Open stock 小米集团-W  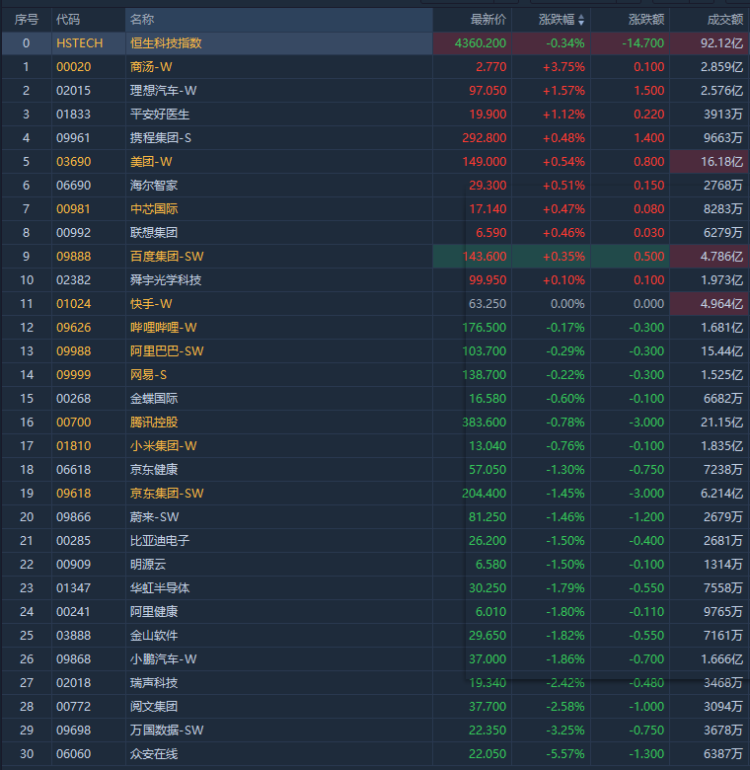click(x=163, y=446)
